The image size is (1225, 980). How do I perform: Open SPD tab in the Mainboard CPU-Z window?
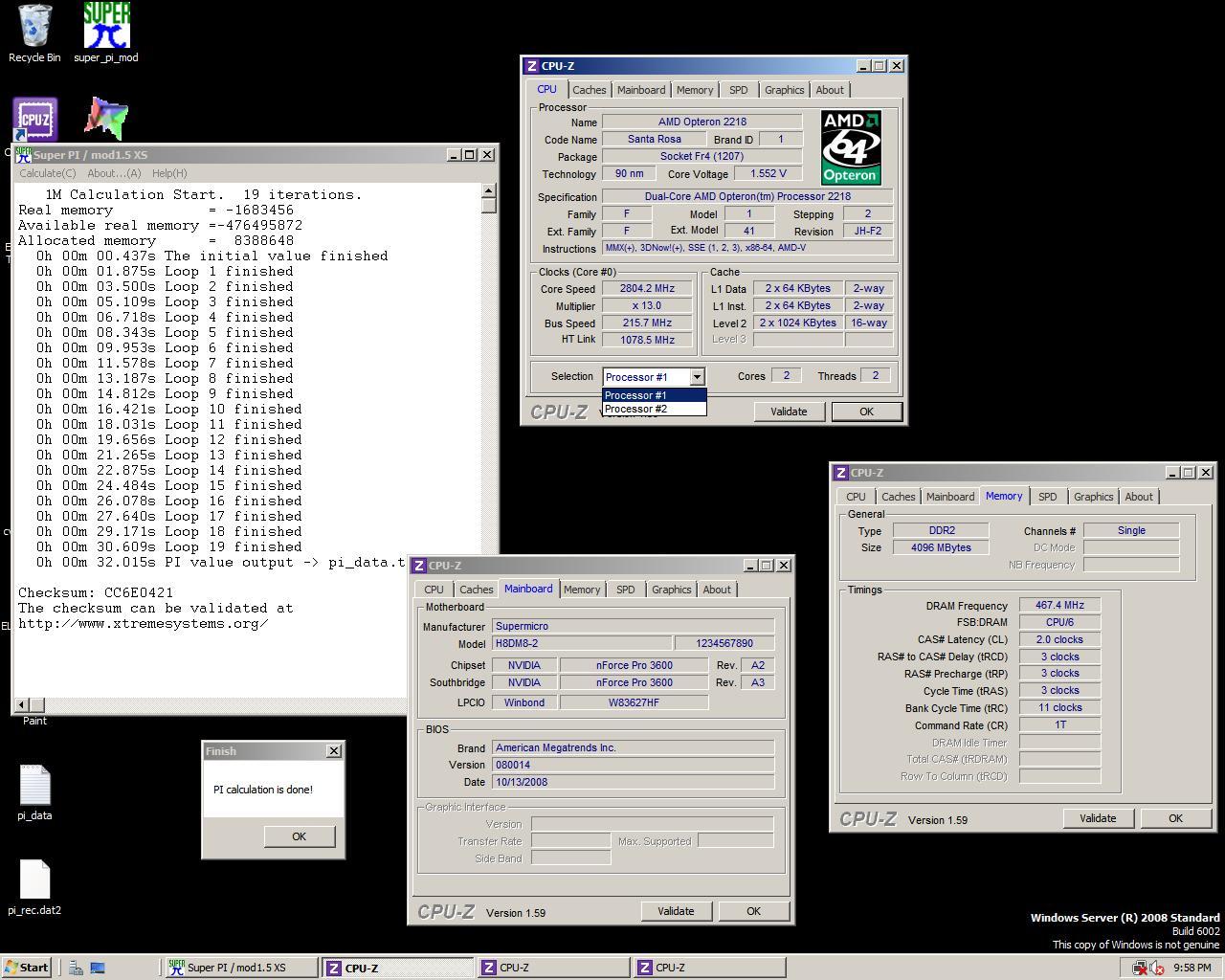tap(625, 590)
